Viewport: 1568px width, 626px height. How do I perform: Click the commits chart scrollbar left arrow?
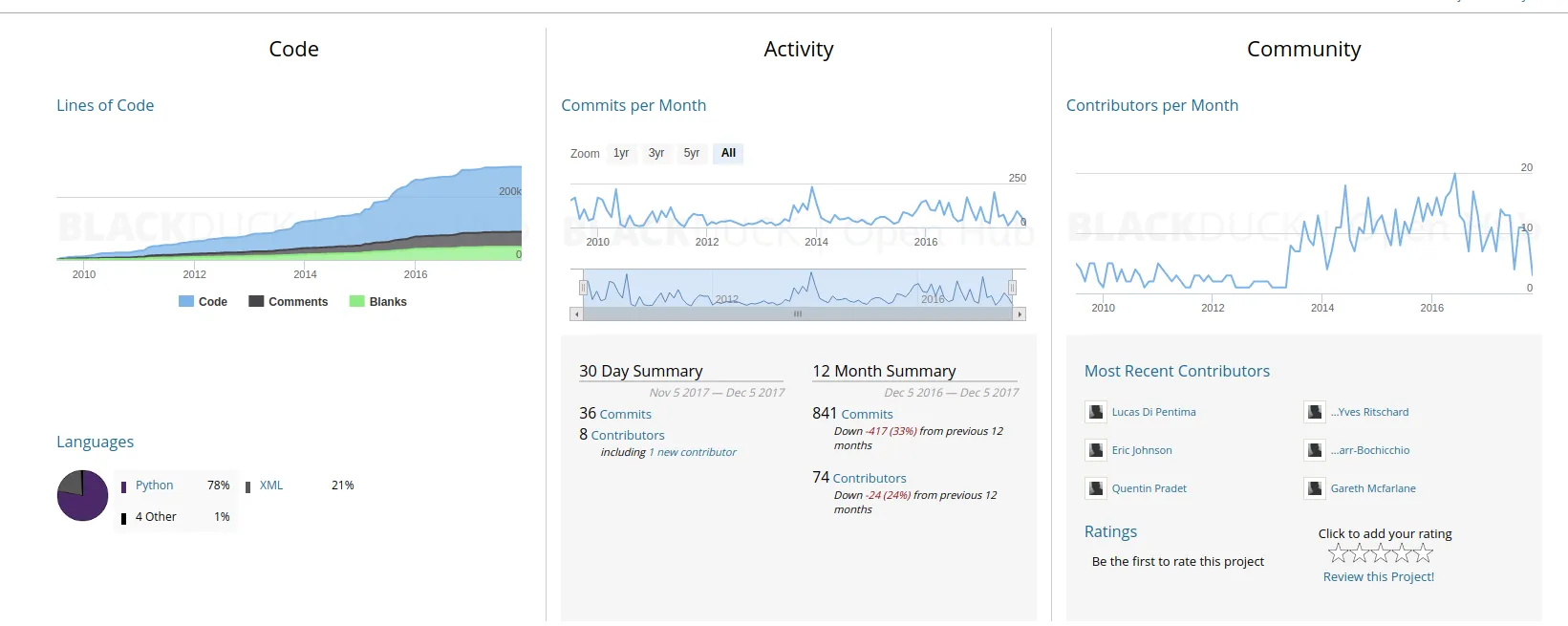tap(575, 313)
